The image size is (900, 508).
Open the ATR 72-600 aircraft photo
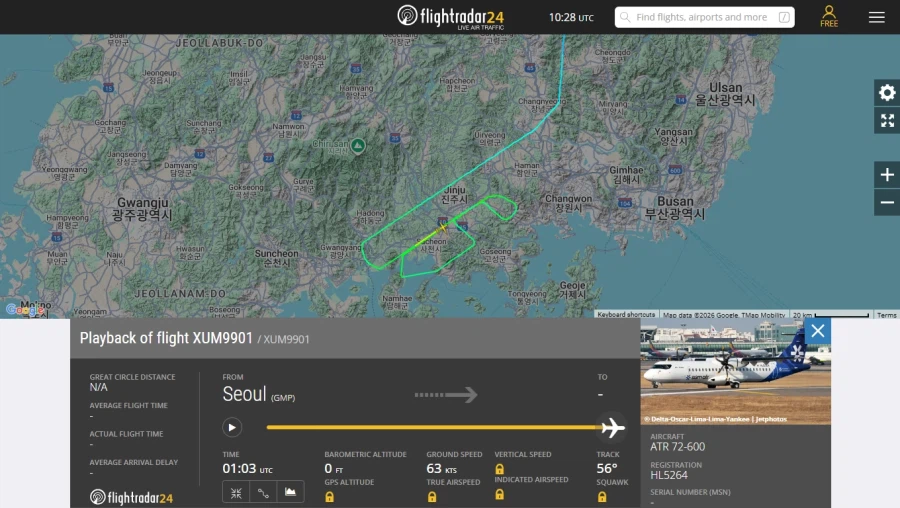735,370
